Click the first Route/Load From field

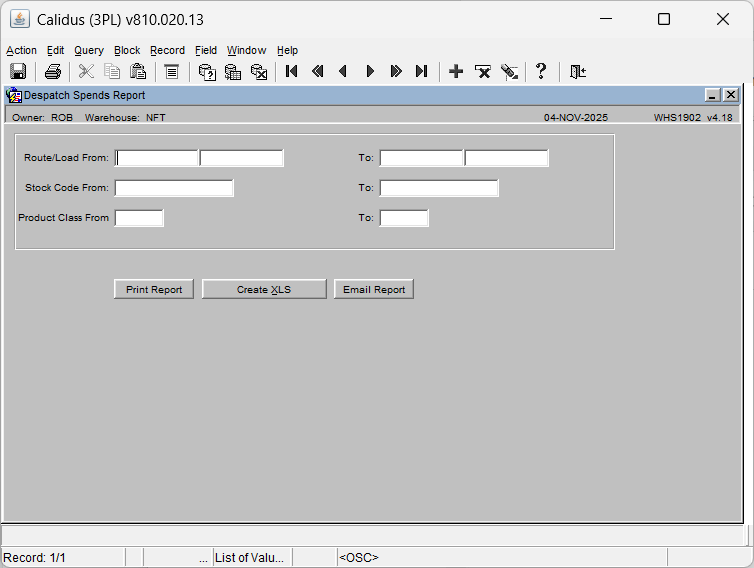click(x=157, y=158)
